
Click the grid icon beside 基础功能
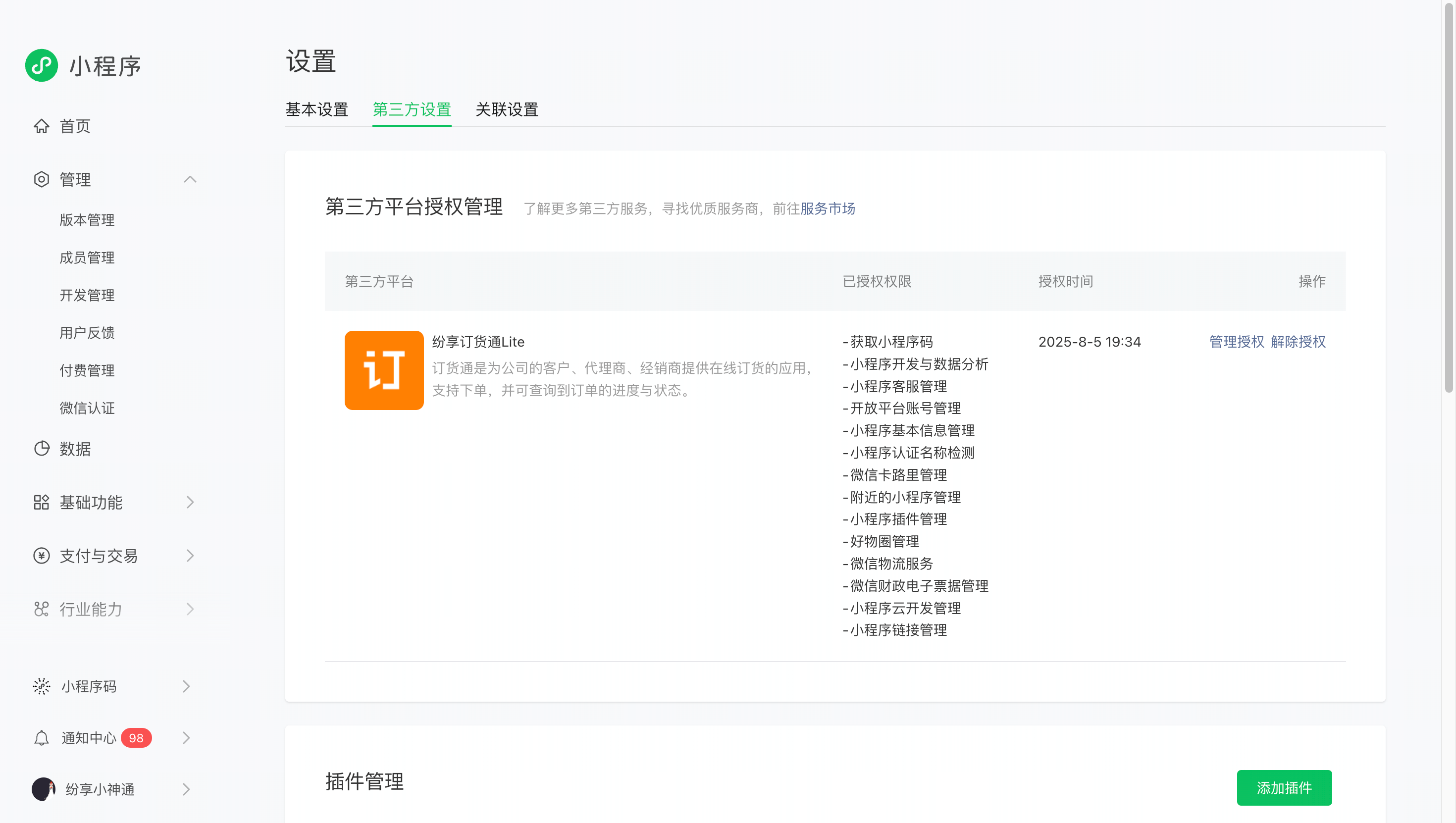(41, 502)
